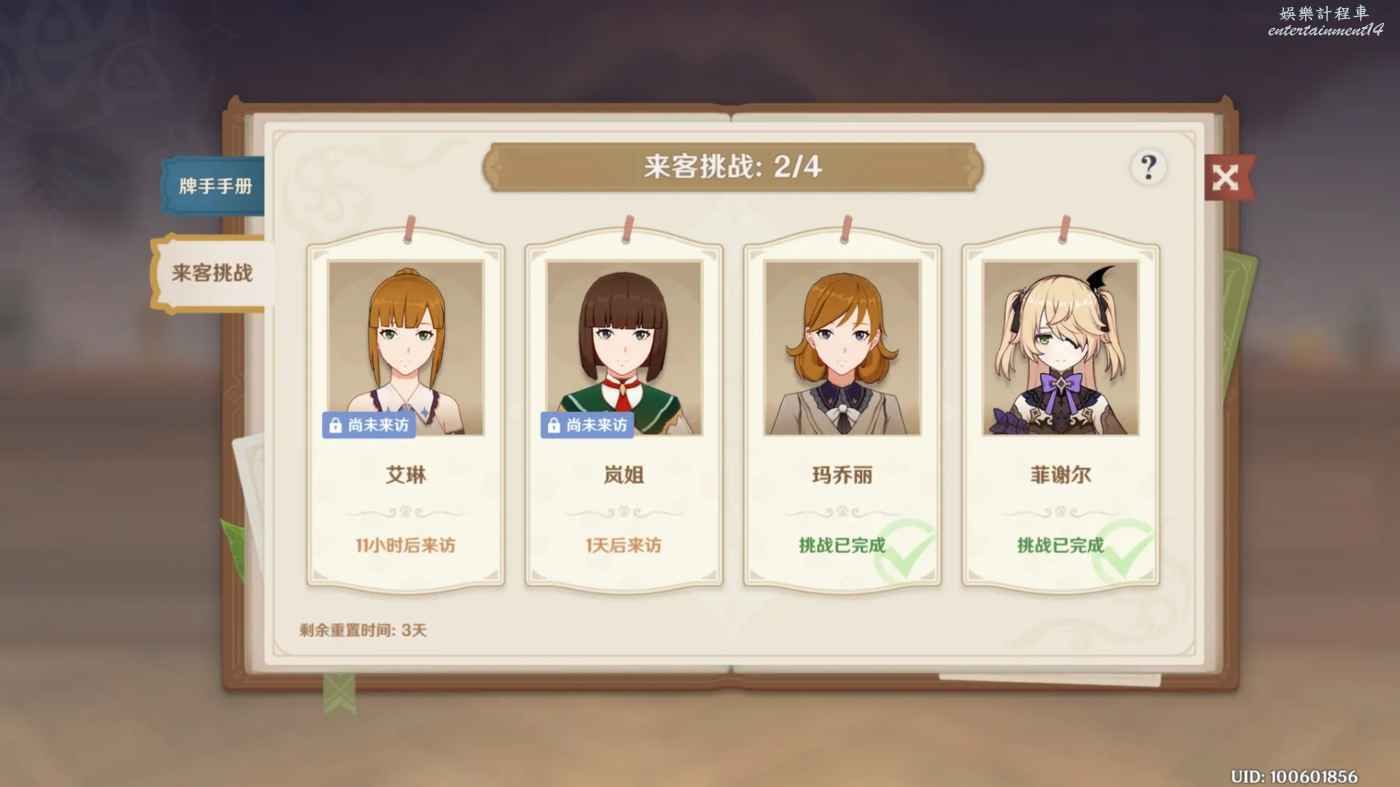This screenshot has height=787, width=1400.
Task: Click 挑战已完成 label under 玛乔丽
Action: click(842, 546)
